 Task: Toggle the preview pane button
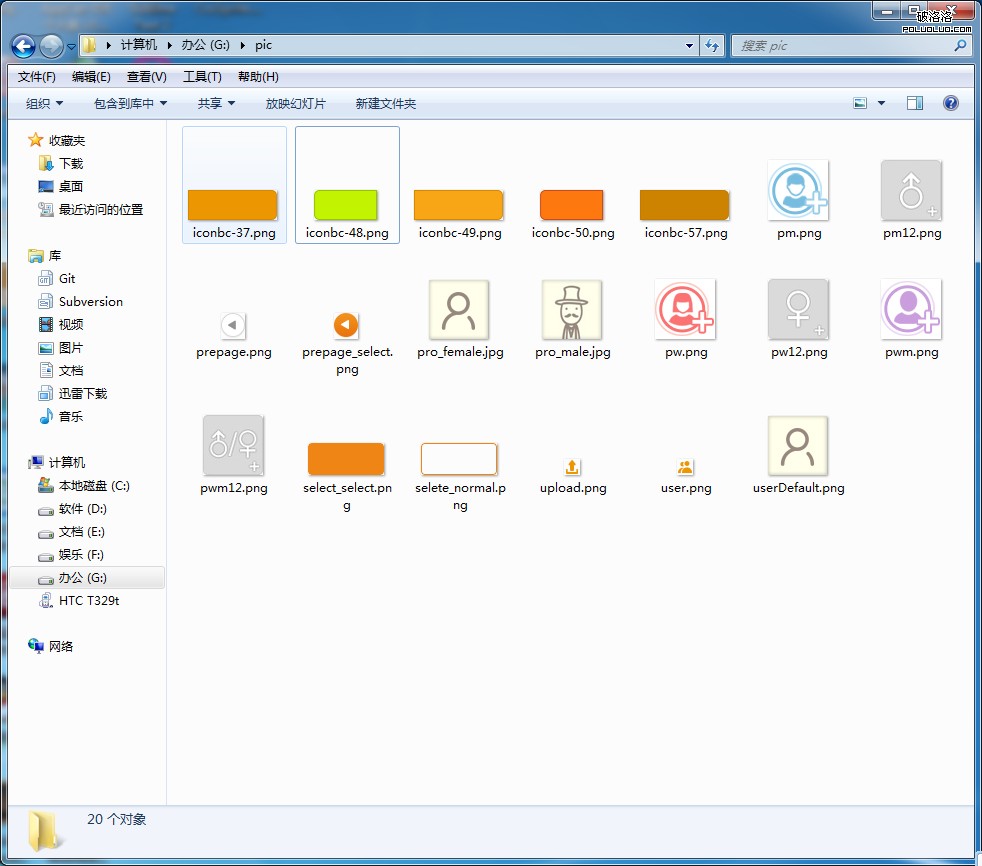point(914,103)
